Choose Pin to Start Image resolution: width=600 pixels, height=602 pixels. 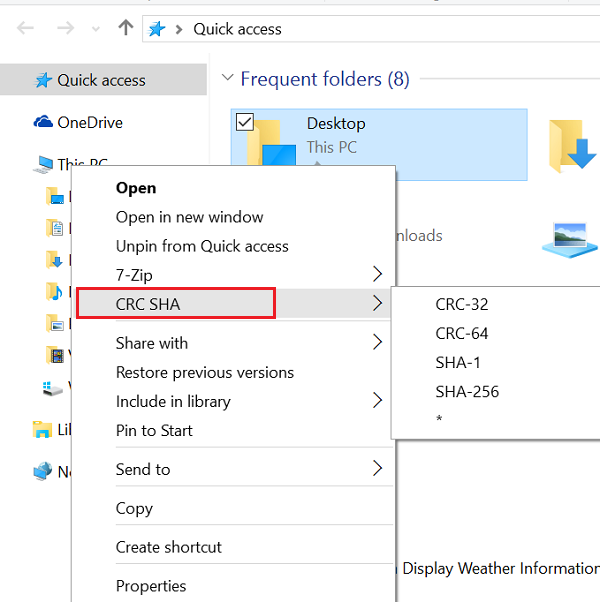pyautogui.click(x=154, y=430)
